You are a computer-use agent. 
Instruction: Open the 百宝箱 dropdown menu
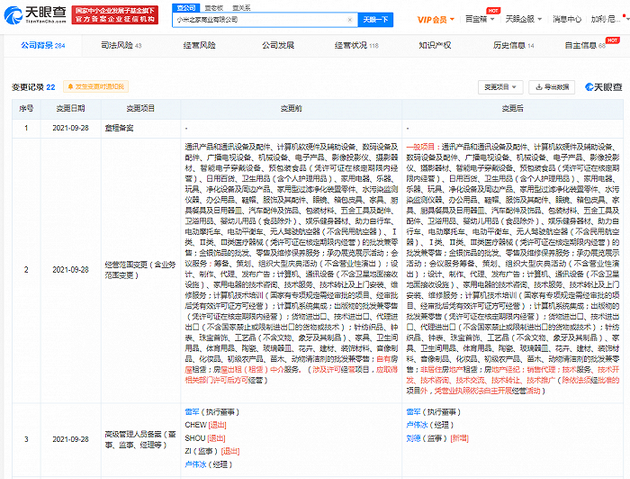tap(479, 19)
